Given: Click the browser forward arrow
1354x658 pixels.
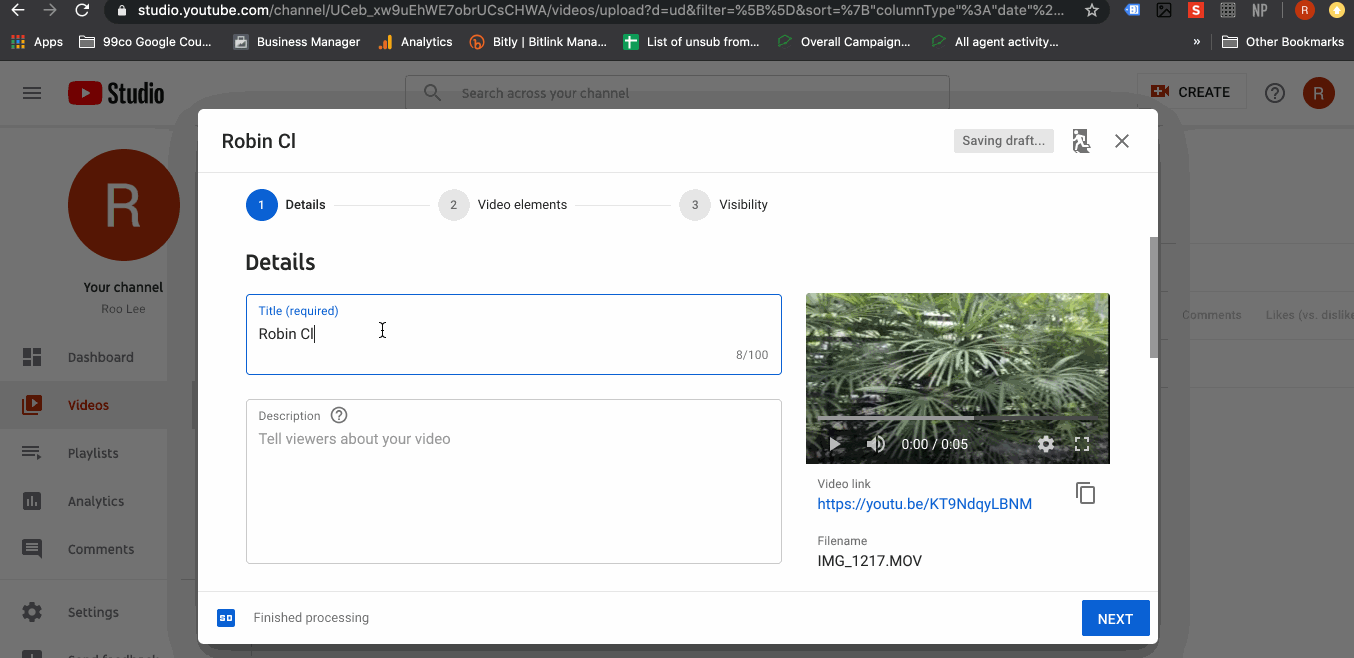Looking at the screenshot, I should pos(50,11).
